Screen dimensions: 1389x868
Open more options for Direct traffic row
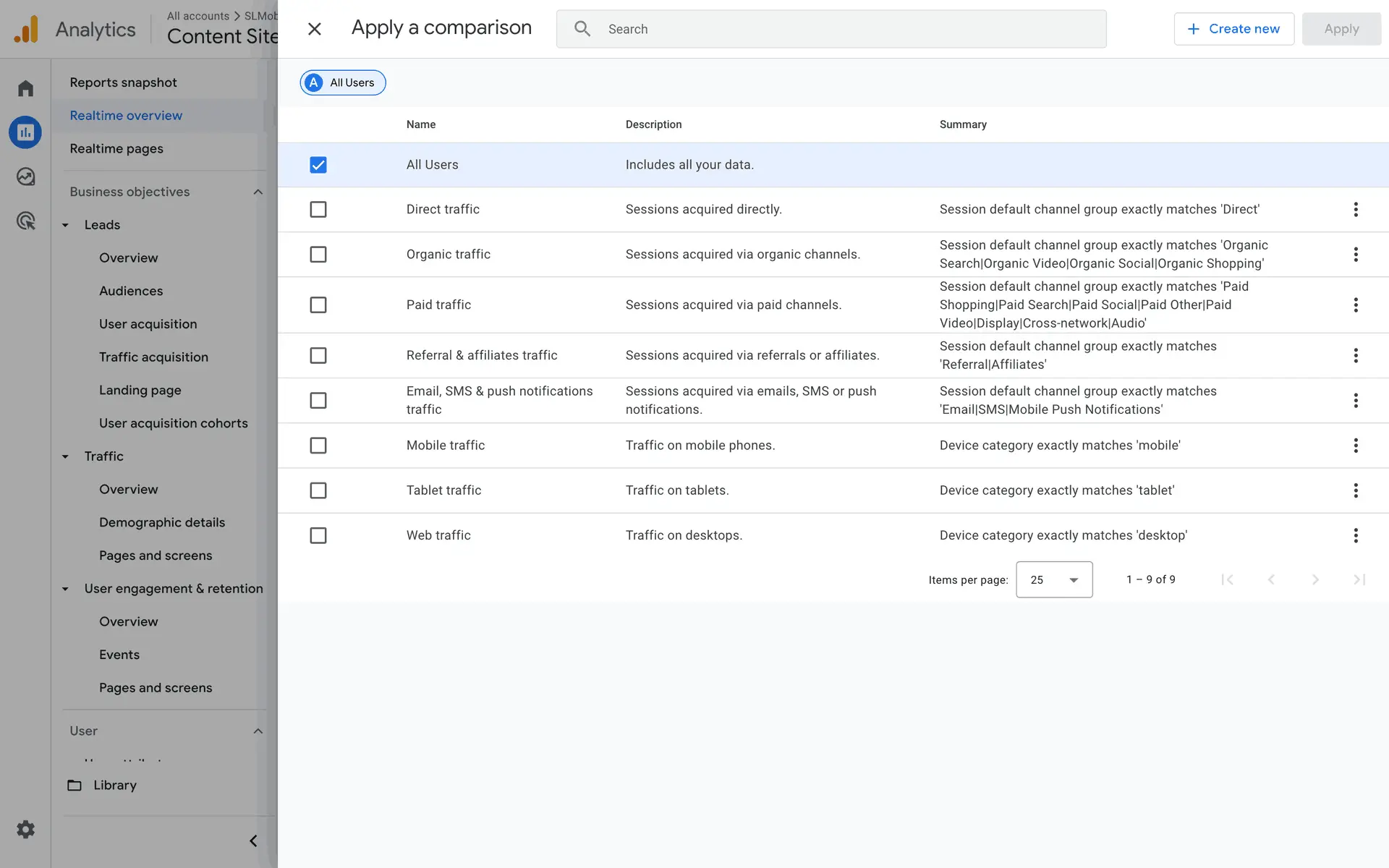coord(1355,210)
